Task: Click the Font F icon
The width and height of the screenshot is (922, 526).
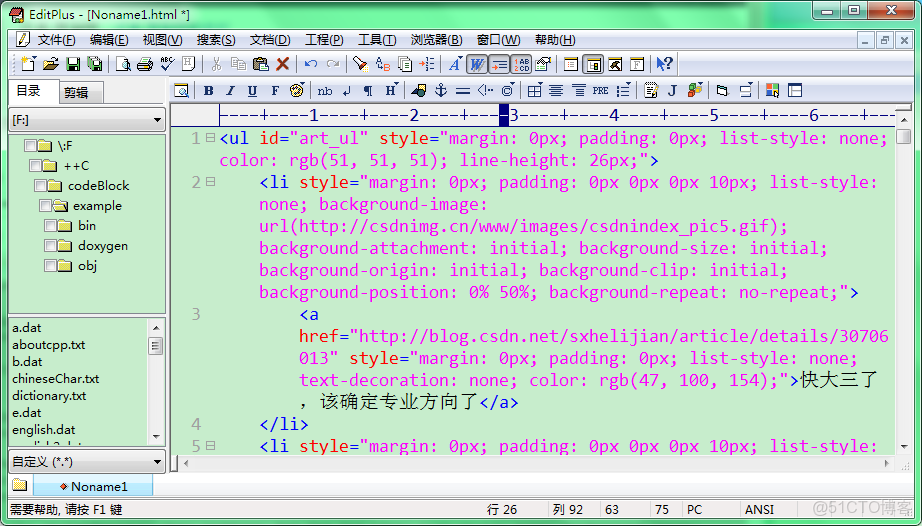Action: click(x=275, y=91)
